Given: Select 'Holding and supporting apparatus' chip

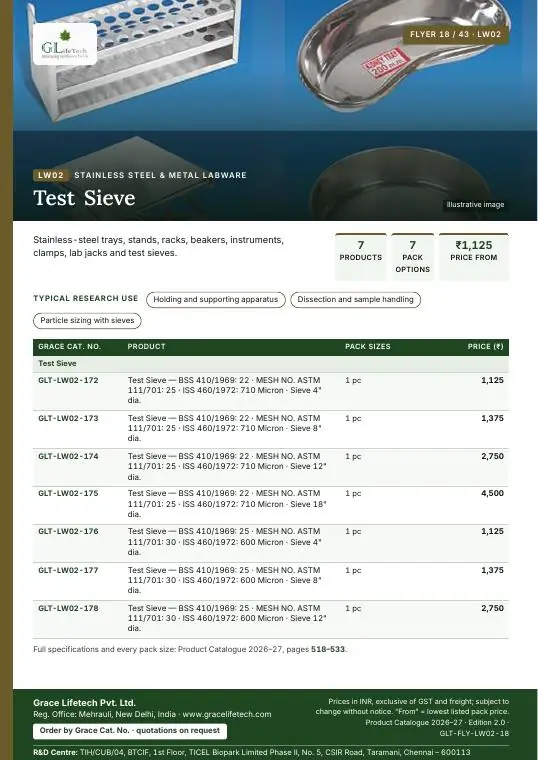Looking at the screenshot, I should point(216,300).
